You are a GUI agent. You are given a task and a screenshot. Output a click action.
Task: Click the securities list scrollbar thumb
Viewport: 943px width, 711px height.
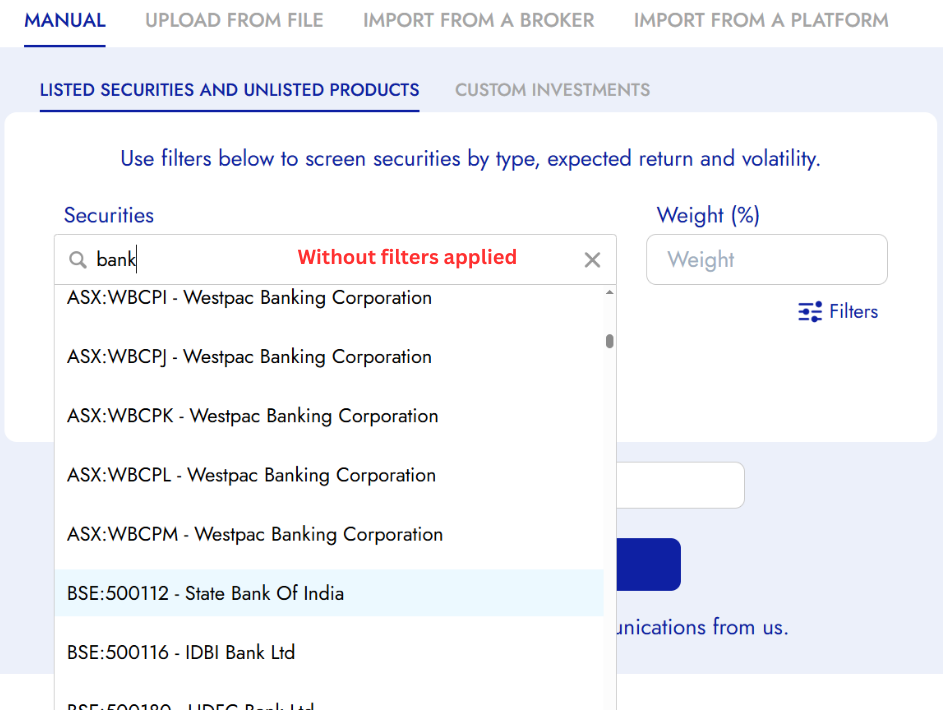[610, 341]
